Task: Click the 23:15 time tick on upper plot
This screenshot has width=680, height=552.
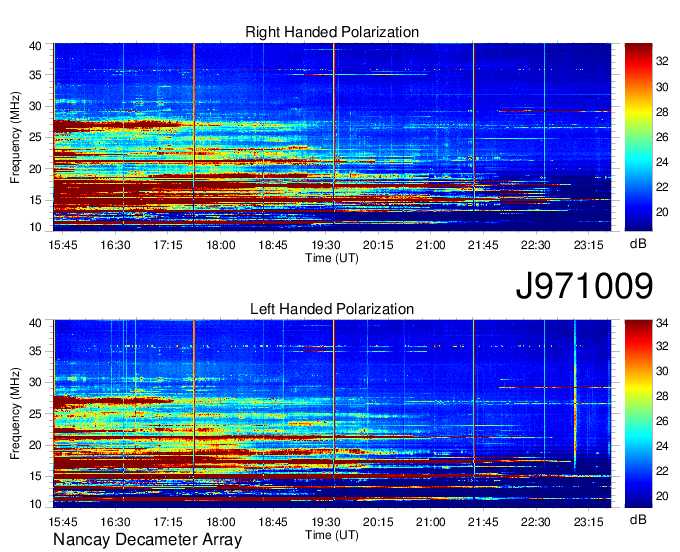Action: pos(588,245)
